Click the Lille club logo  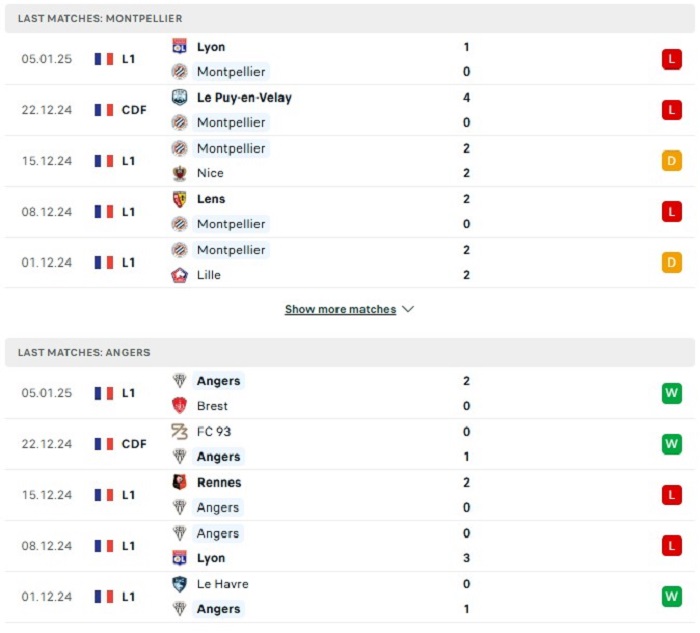[x=179, y=275]
